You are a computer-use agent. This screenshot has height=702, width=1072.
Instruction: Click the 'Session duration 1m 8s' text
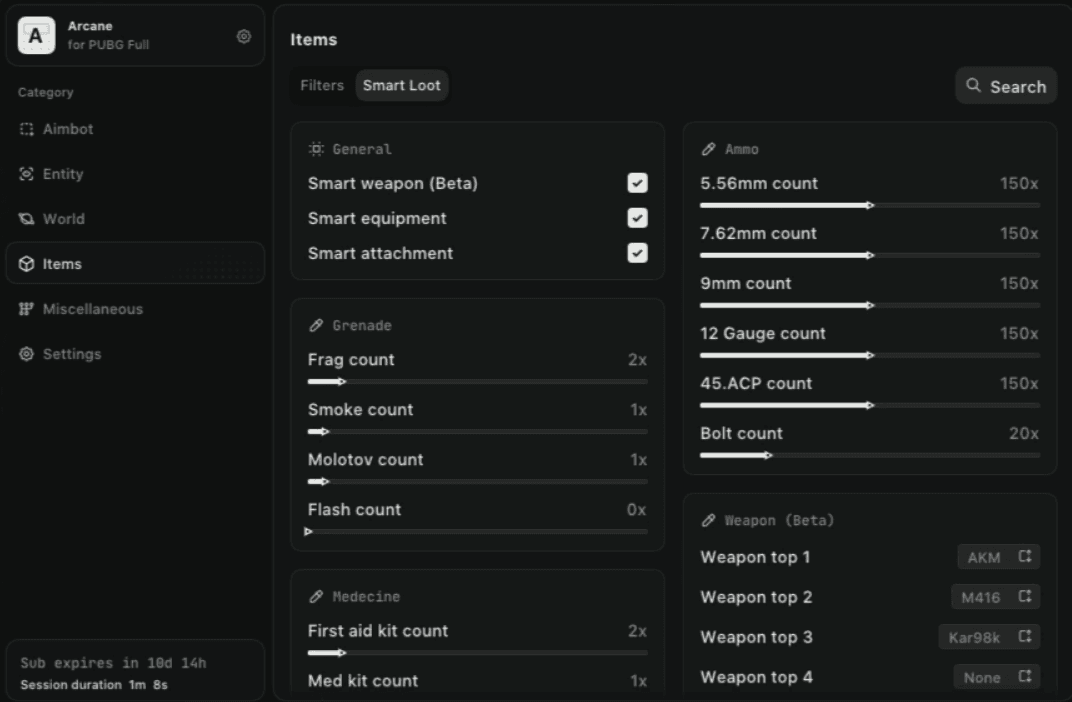94,684
